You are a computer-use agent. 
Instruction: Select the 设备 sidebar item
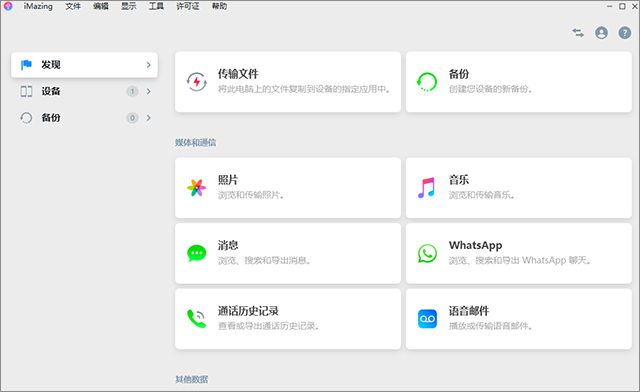tap(84, 91)
